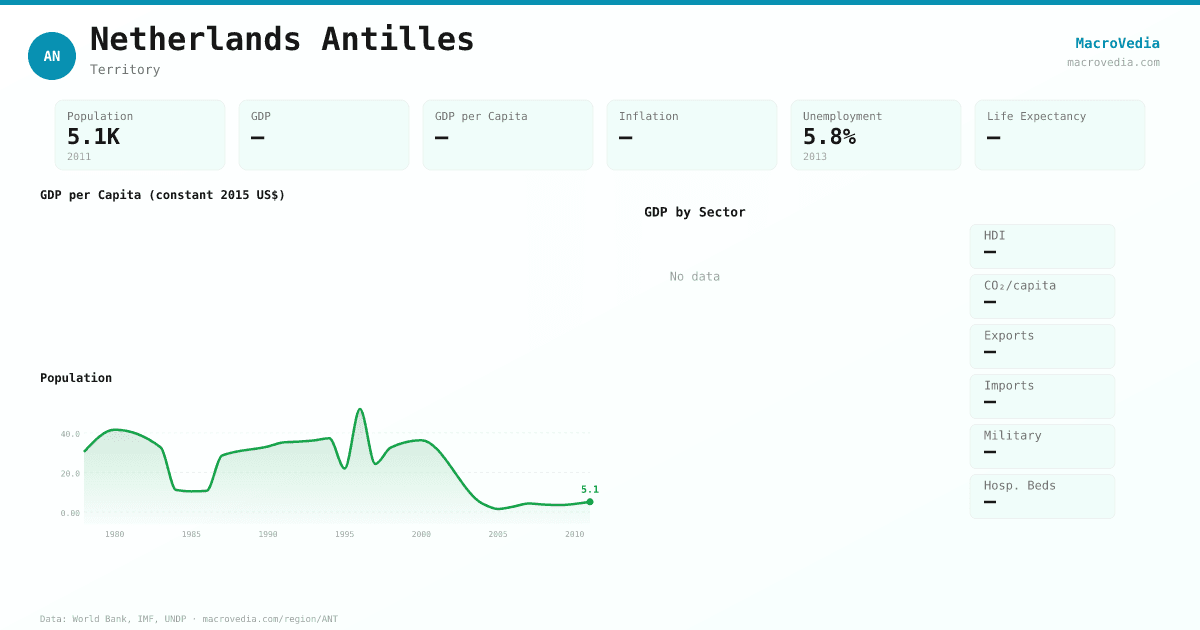Screen dimensions: 1200x630
Task: Click the Inflation stat card
Action: (692, 134)
